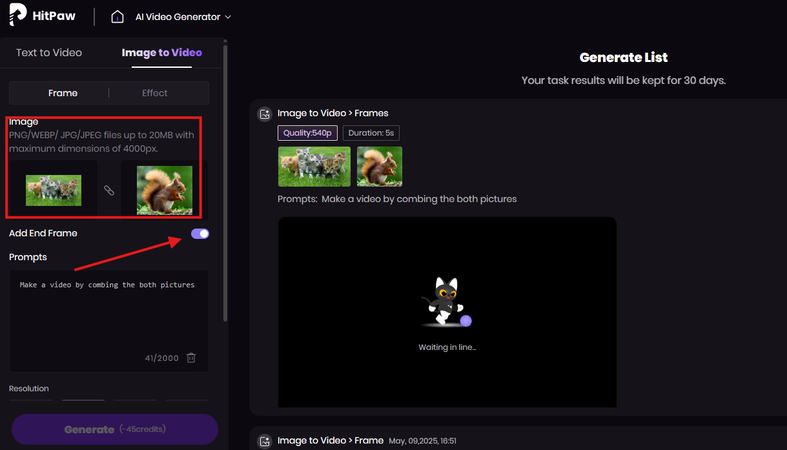Click the kittens start frame thumbnail

click(x=54, y=187)
